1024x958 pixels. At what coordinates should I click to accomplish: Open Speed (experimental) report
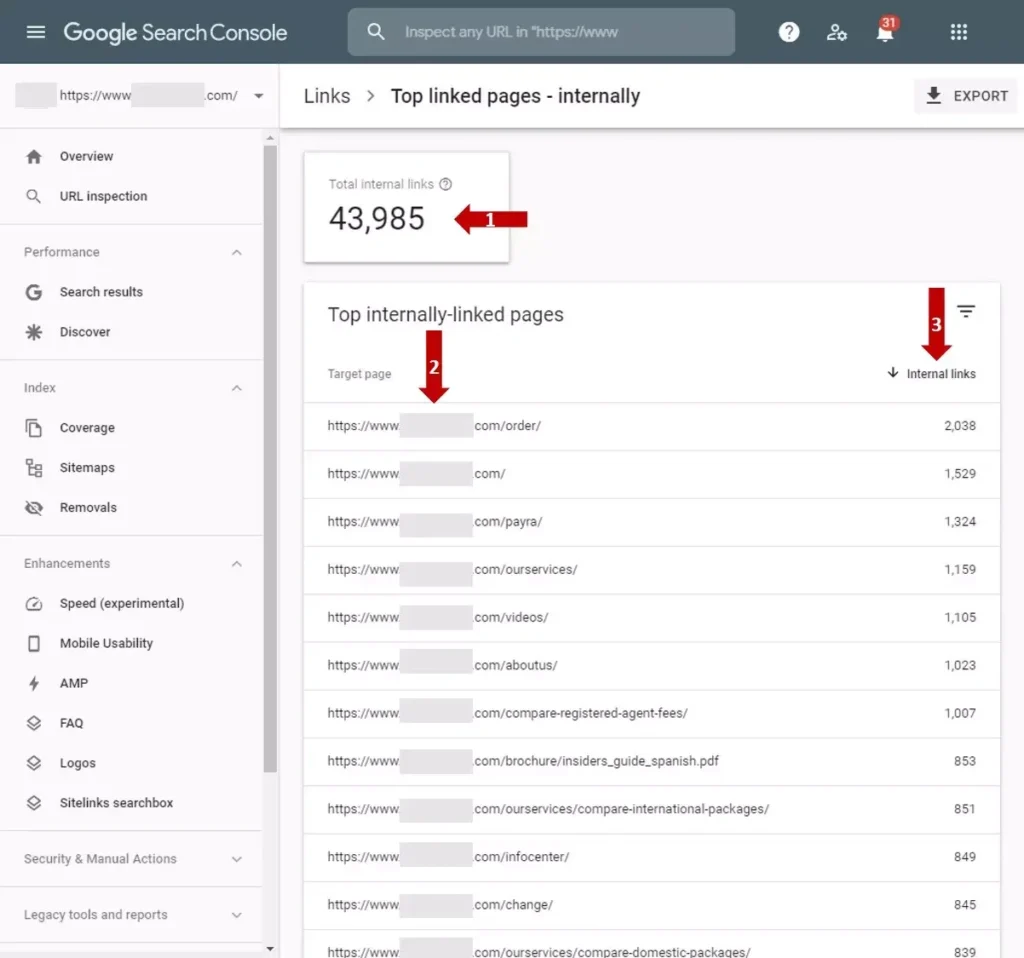coord(122,604)
